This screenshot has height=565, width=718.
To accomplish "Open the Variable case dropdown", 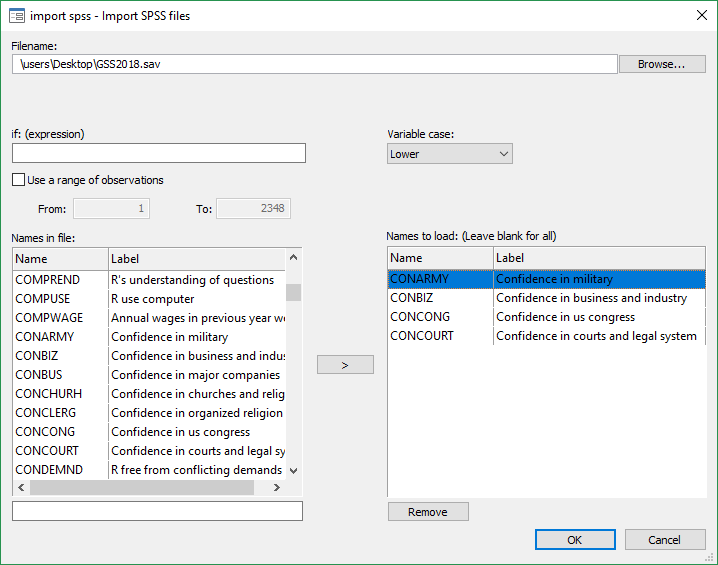I will (x=450, y=154).
